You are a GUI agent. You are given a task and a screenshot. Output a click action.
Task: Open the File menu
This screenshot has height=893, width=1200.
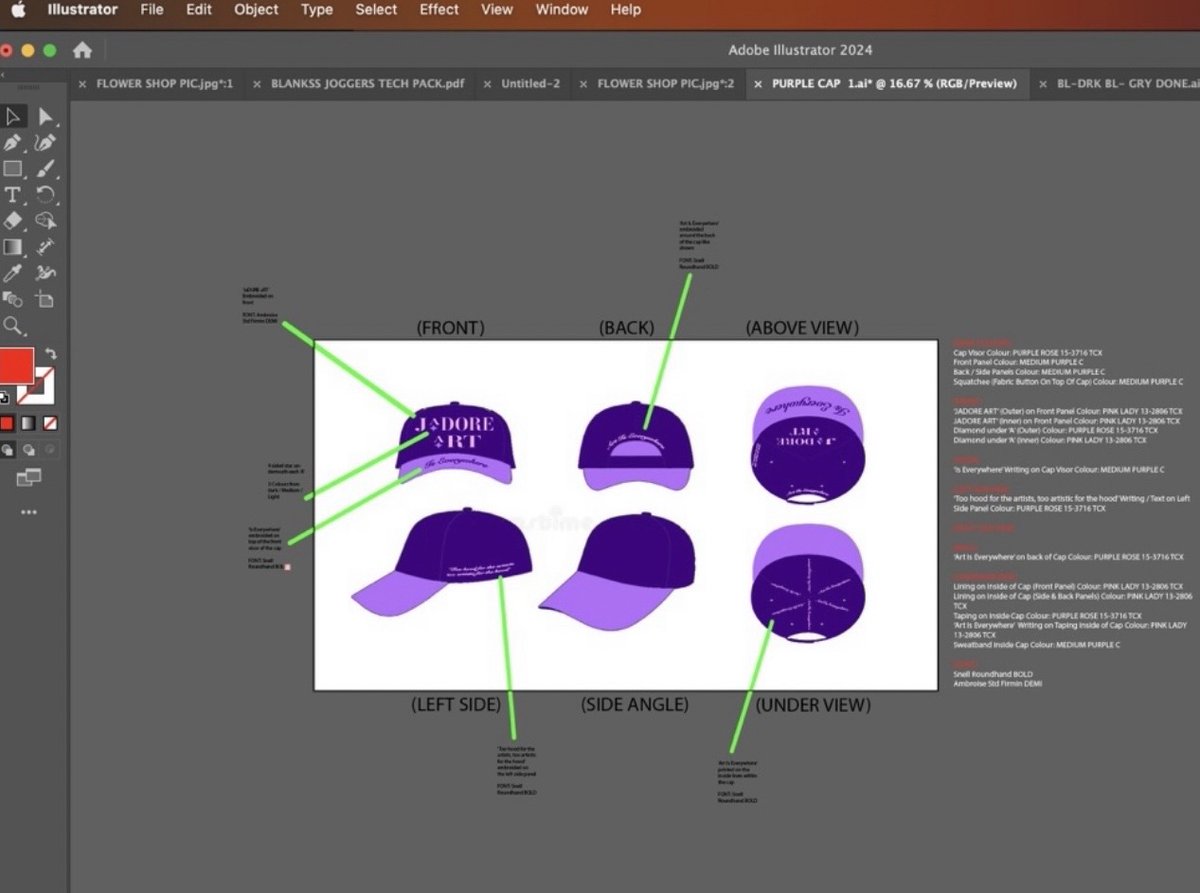[152, 10]
